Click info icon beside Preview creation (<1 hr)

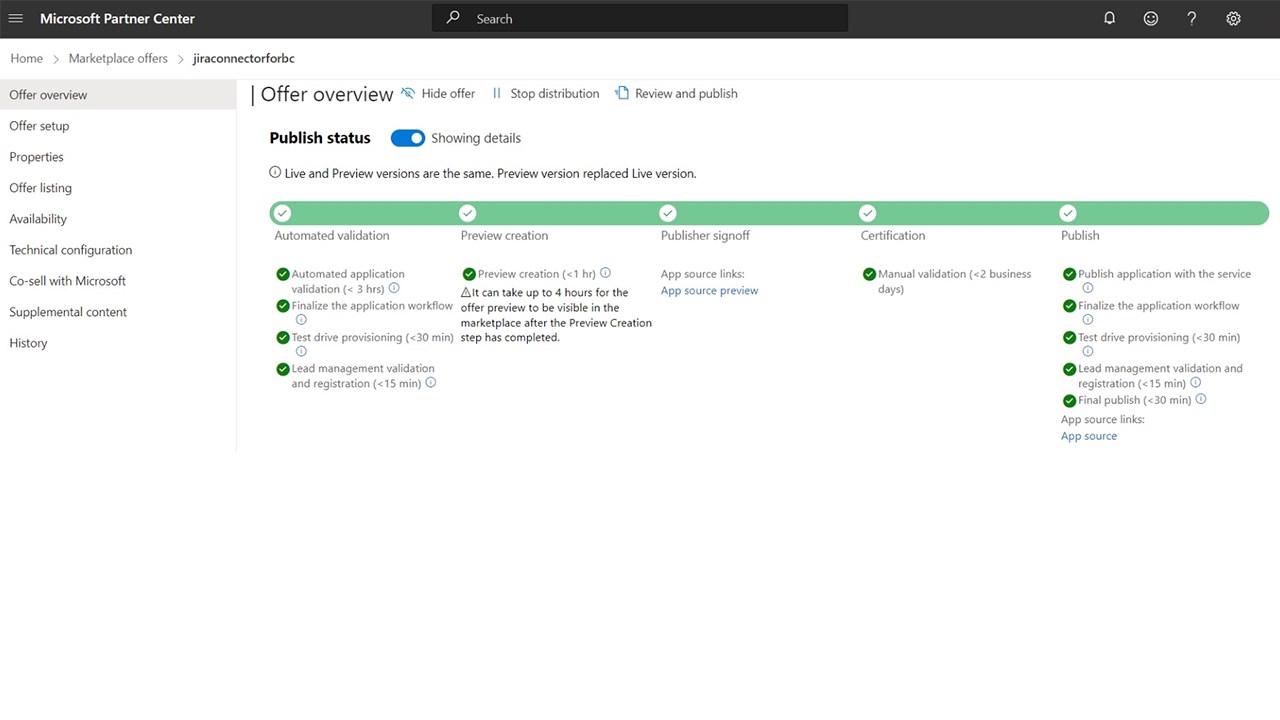(x=605, y=273)
